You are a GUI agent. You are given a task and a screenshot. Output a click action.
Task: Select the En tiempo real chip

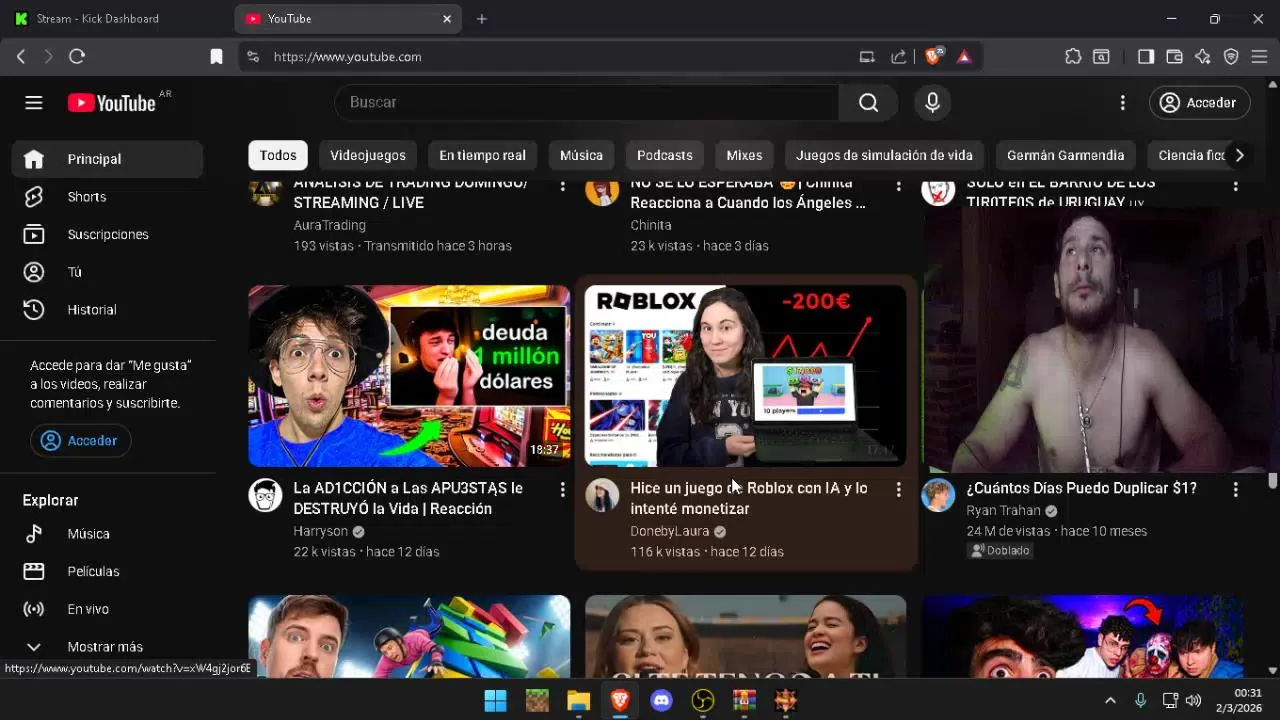coord(482,155)
